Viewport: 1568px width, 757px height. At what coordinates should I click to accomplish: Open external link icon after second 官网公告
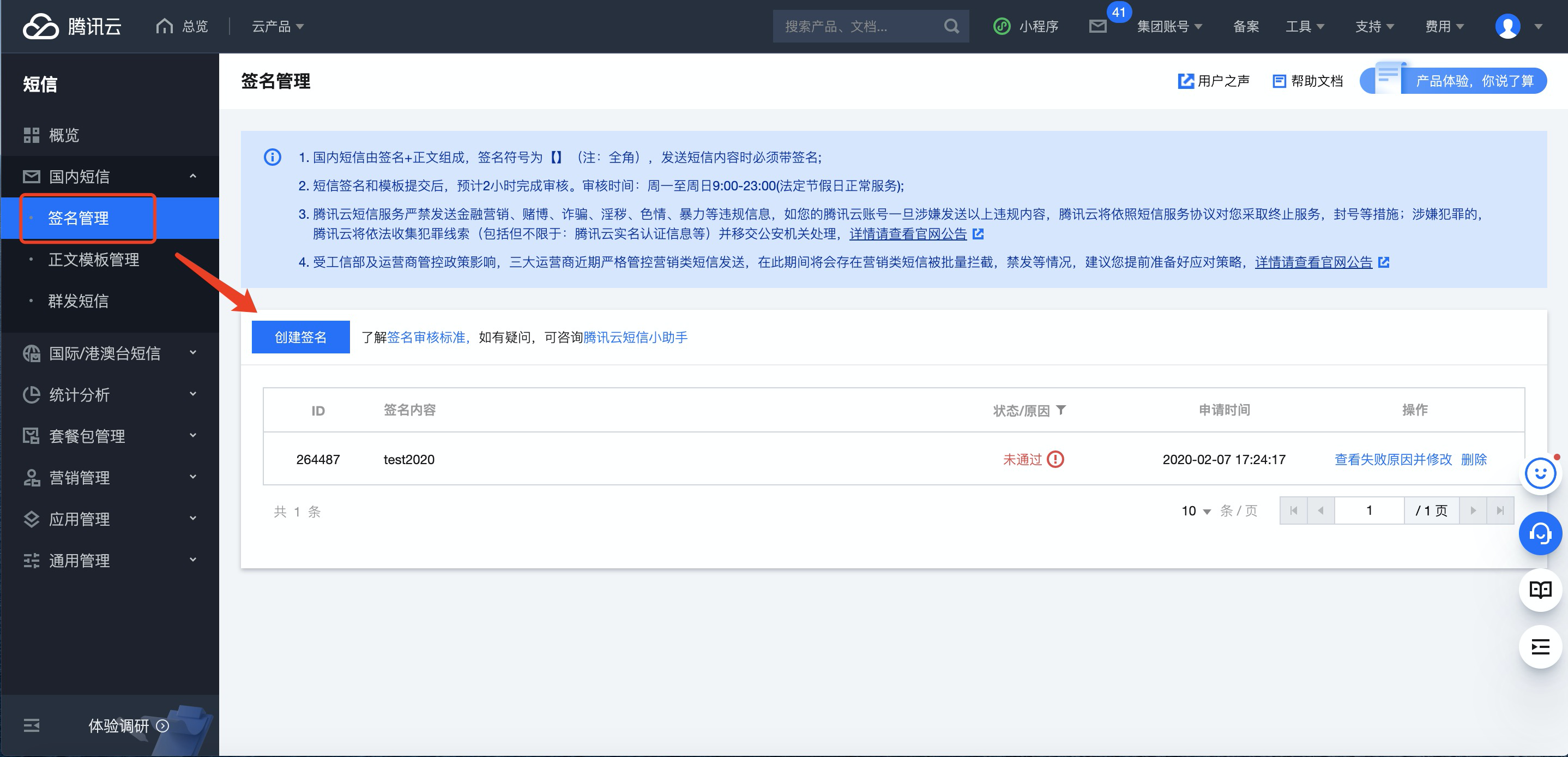click(1384, 262)
